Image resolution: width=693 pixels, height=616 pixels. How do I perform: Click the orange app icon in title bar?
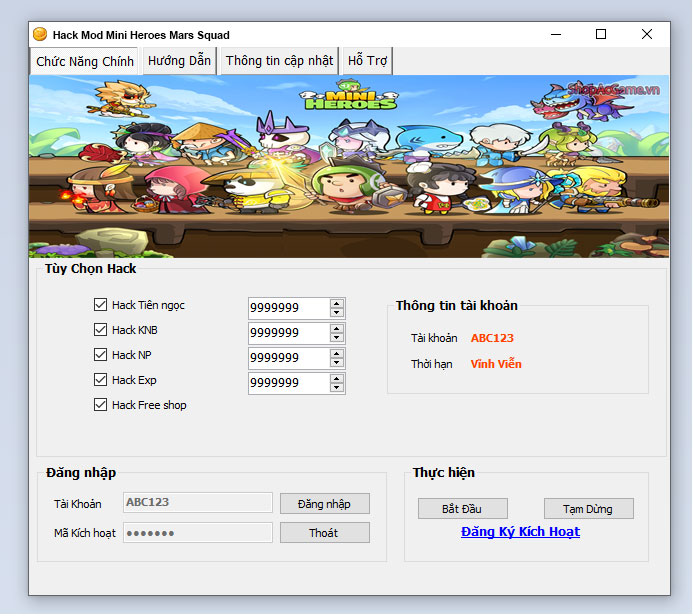tap(40, 34)
